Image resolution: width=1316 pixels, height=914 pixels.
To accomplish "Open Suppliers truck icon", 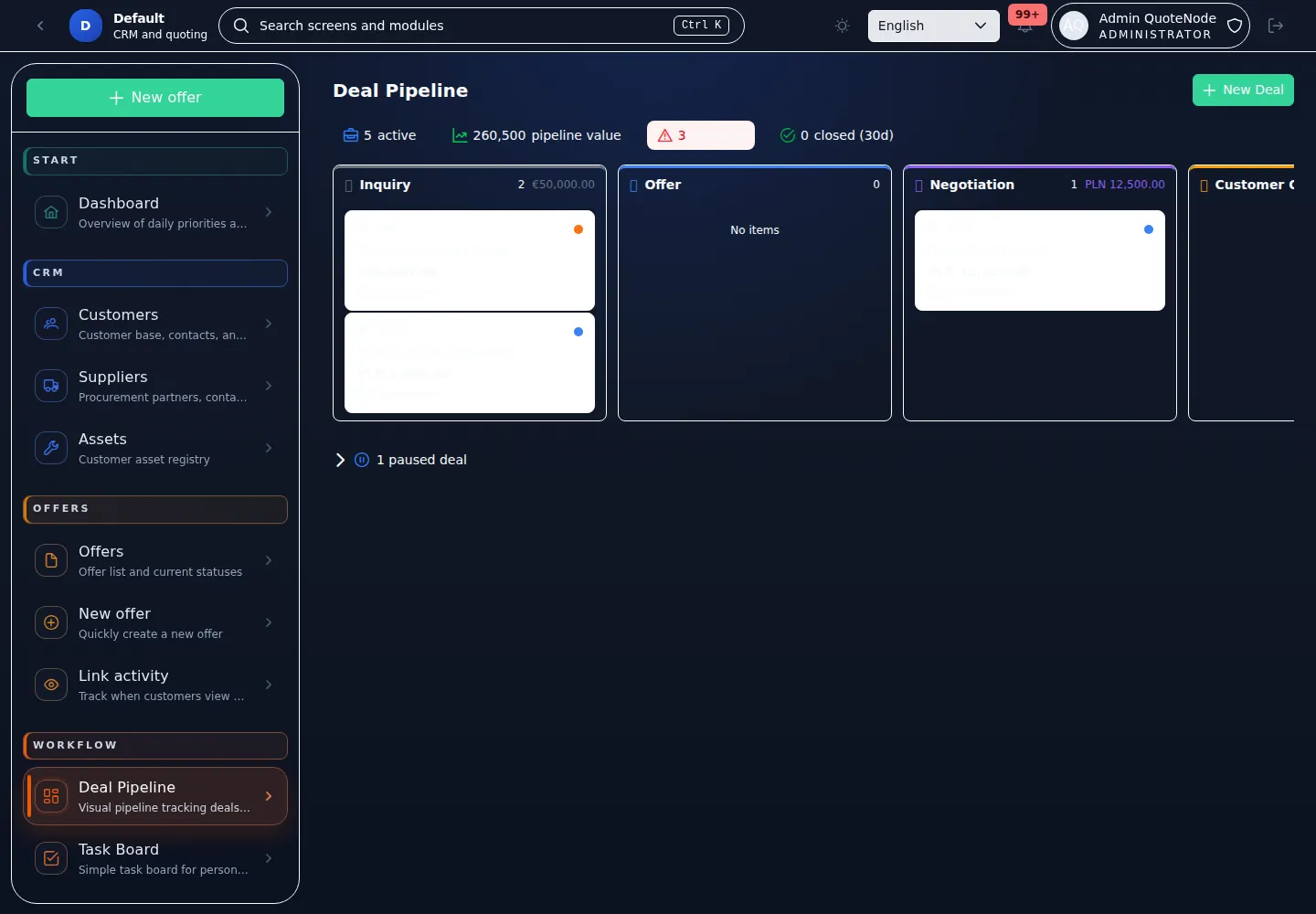I will pos(51,386).
